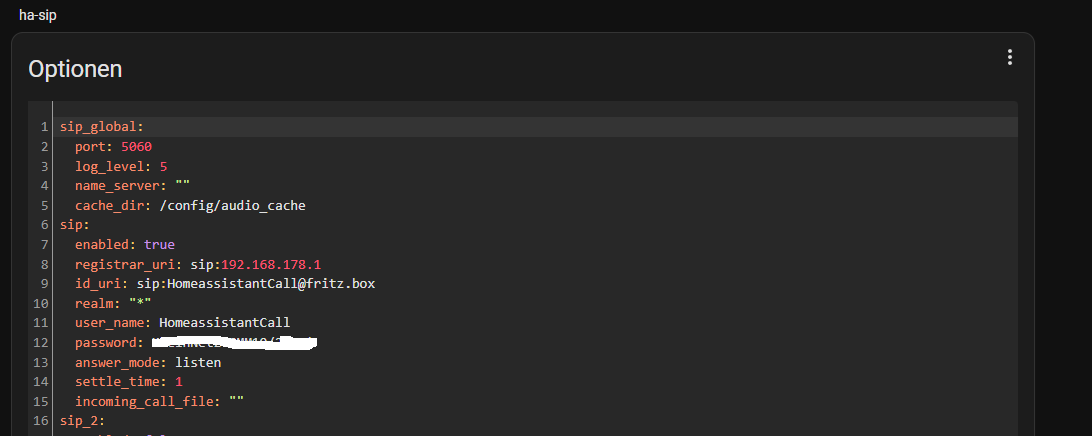Click line number 6 in gutter

45,225
